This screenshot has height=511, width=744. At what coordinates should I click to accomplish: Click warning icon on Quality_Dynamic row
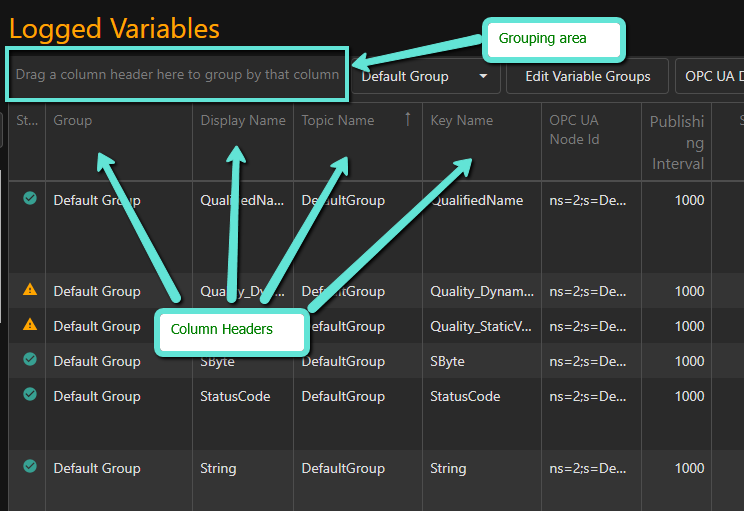pyautogui.click(x=30, y=290)
